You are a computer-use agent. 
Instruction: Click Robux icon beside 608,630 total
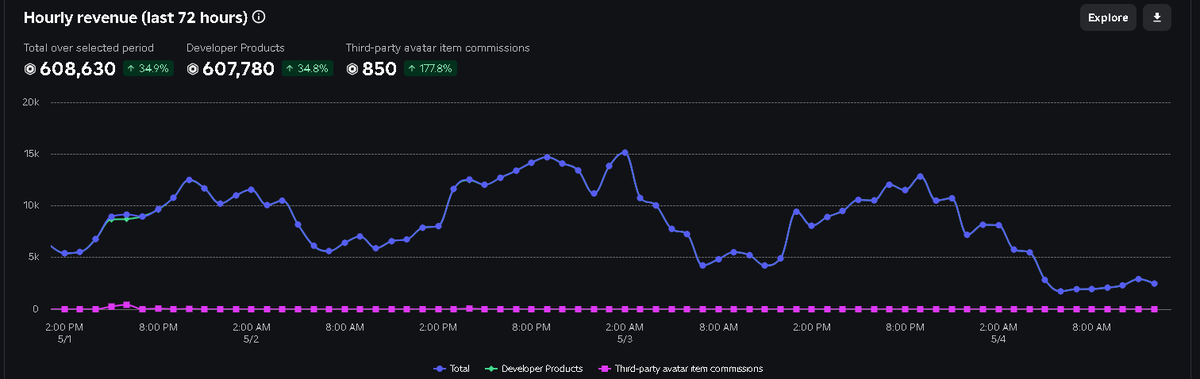click(x=30, y=69)
